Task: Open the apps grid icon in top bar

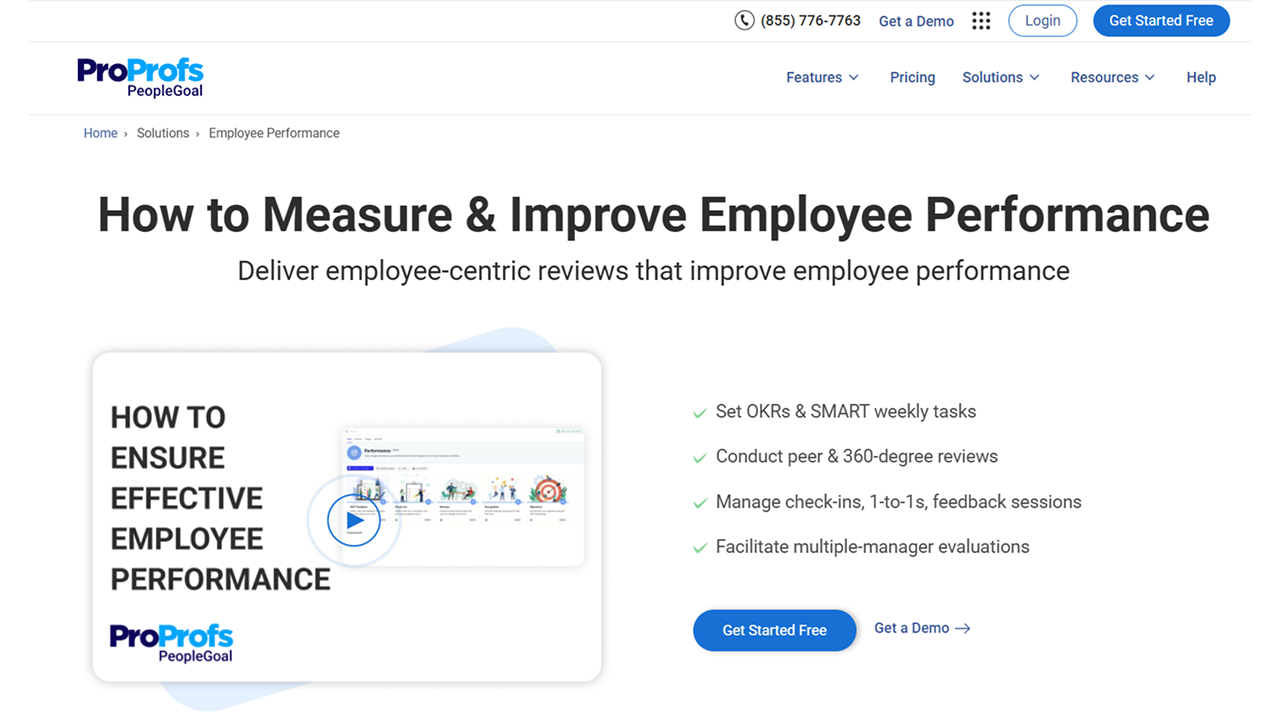Action: pos(981,21)
